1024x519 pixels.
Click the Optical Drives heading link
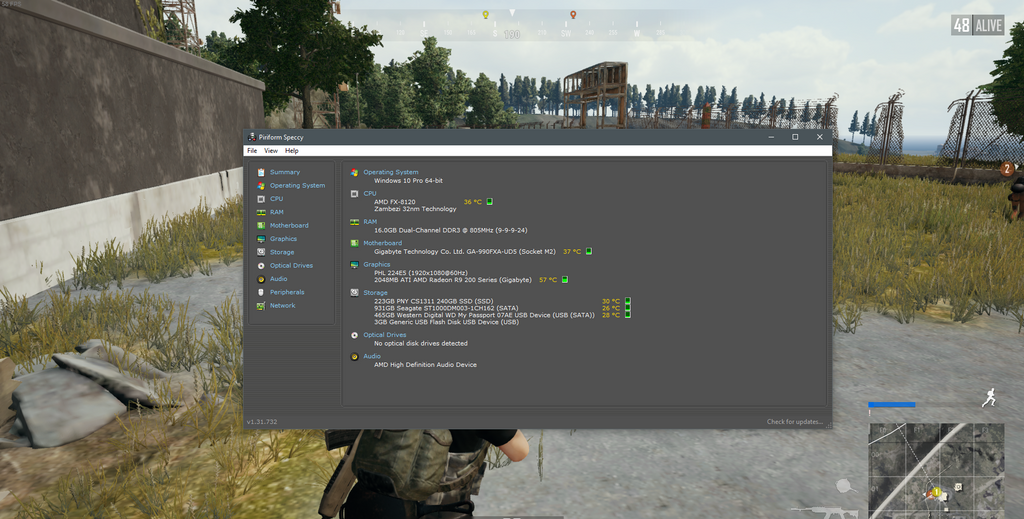(385, 335)
